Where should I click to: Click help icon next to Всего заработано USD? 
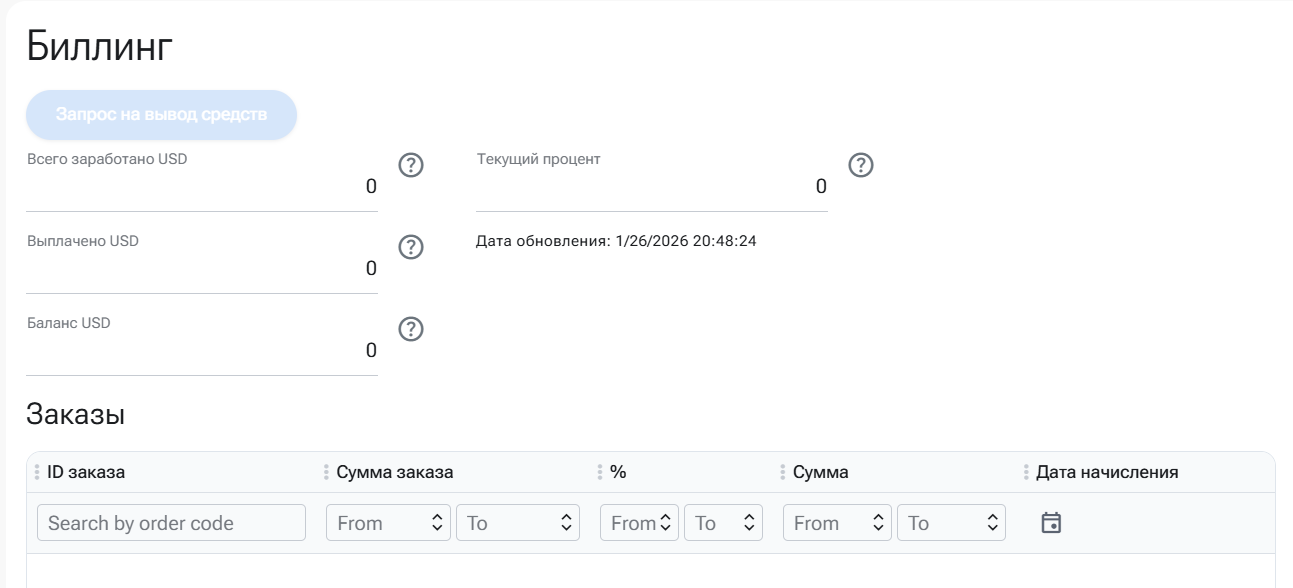[411, 165]
